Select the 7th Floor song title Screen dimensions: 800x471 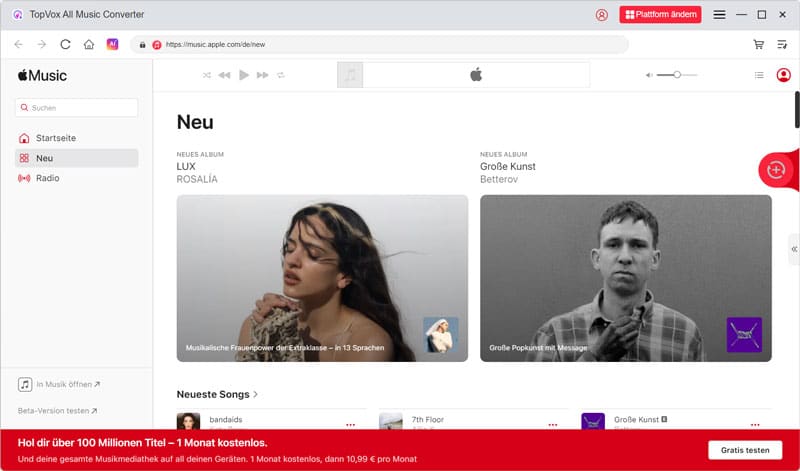coord(428,419)
